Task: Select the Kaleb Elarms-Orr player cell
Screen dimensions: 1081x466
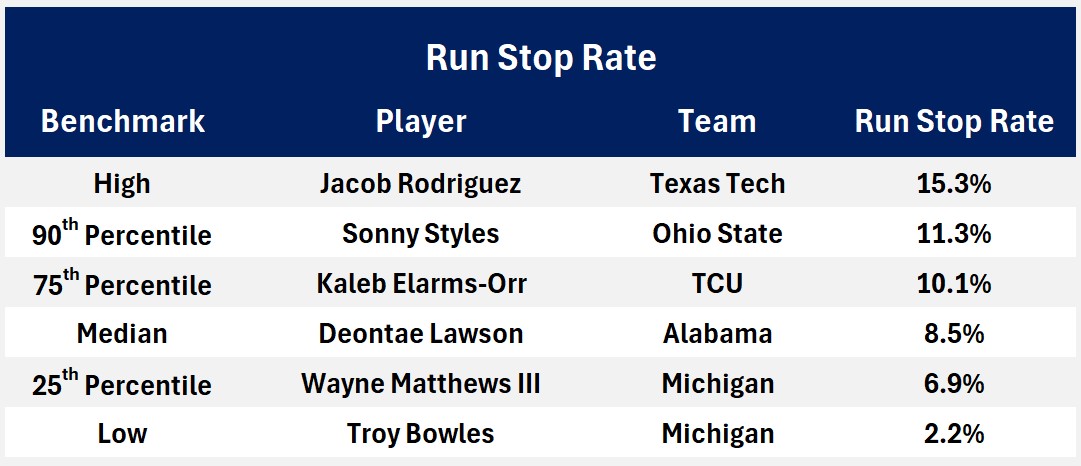Action: point(421,284)
